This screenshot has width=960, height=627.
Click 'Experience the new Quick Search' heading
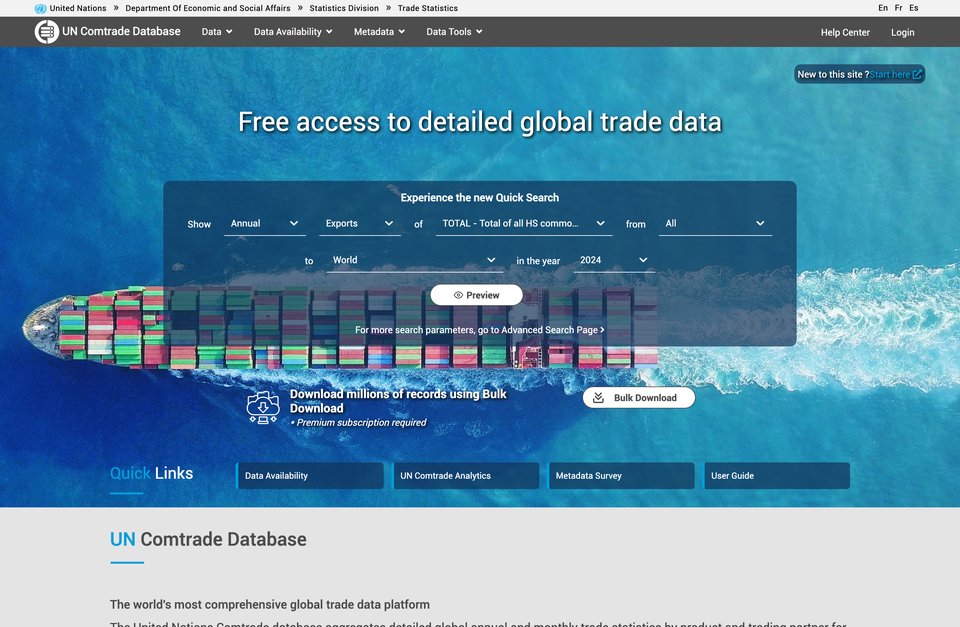click(x=479, y=198)
